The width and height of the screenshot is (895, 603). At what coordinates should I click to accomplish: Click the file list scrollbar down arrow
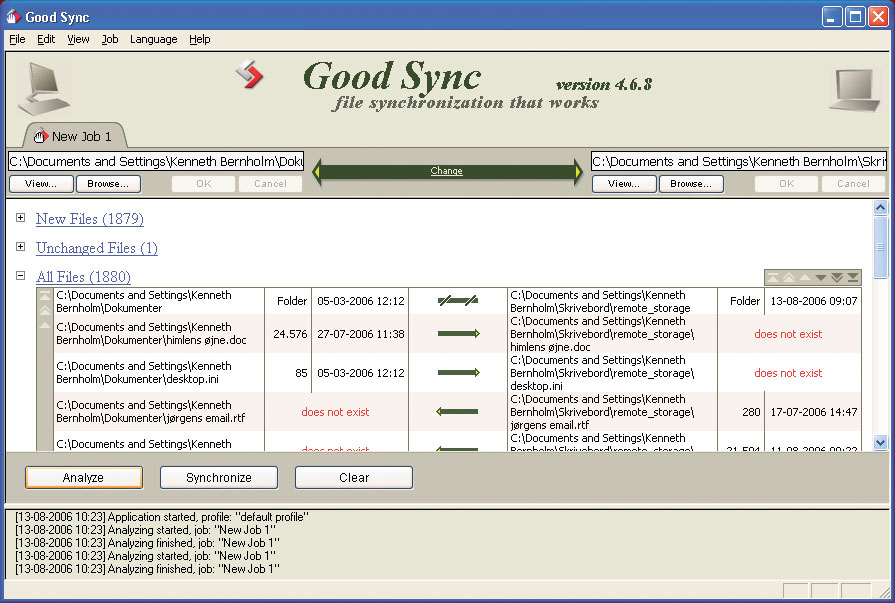point(880,441)
